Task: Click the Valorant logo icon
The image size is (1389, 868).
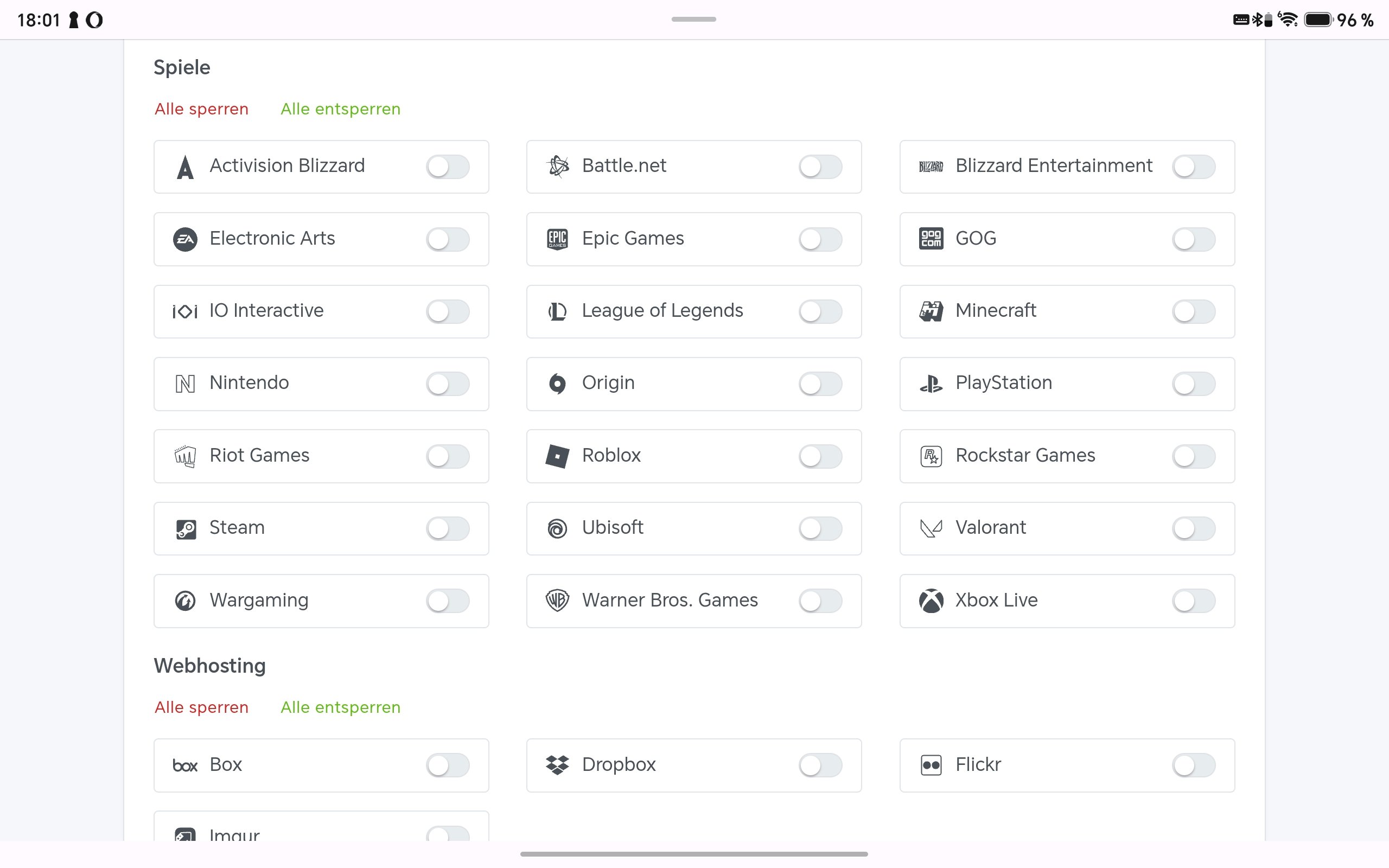Action: click(931, 529)
